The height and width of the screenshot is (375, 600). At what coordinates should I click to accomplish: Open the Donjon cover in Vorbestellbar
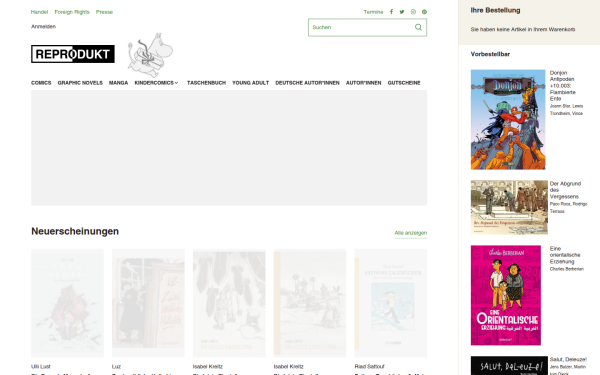[x=508, y=119]
